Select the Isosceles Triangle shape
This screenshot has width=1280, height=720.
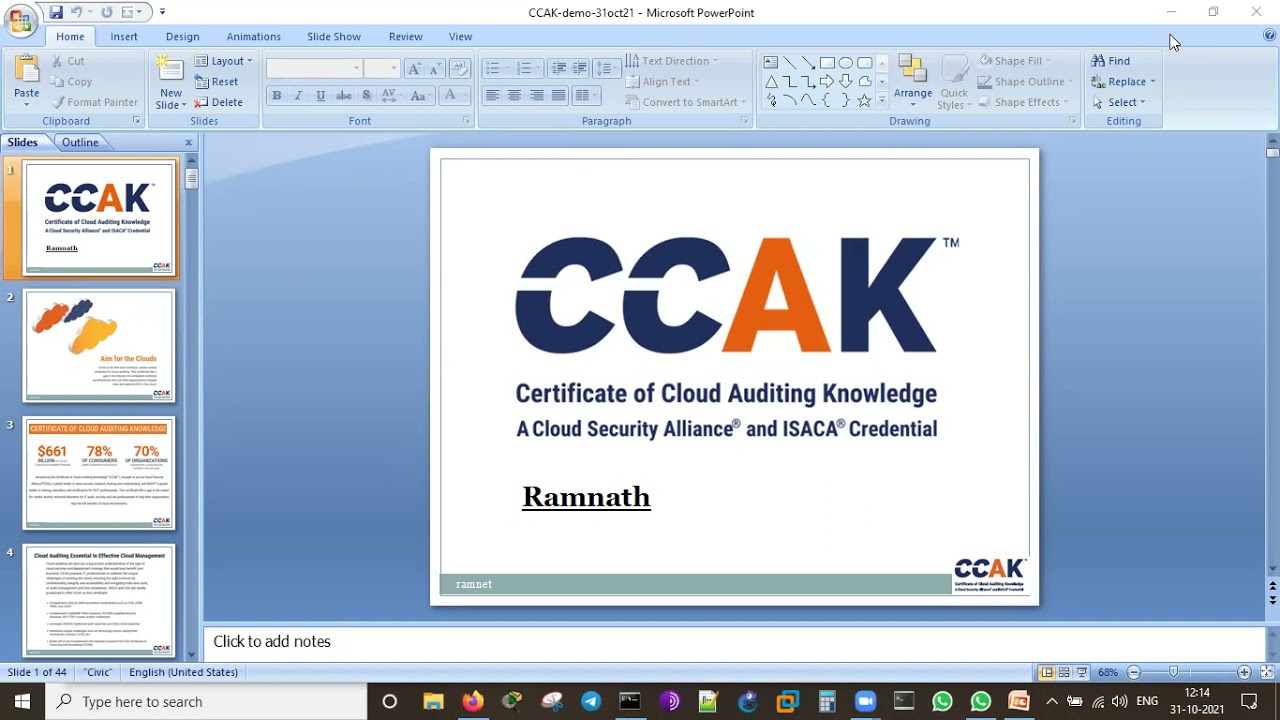(x=771, y=81)
